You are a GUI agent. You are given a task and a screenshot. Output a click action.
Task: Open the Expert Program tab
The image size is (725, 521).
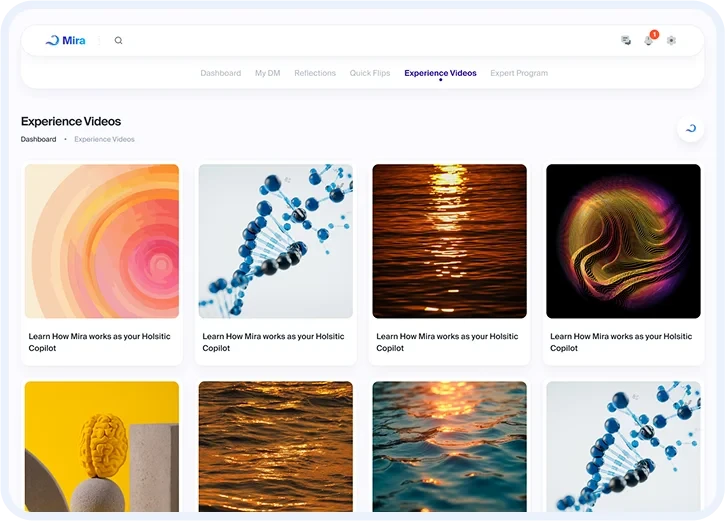[x=519, y=73]
